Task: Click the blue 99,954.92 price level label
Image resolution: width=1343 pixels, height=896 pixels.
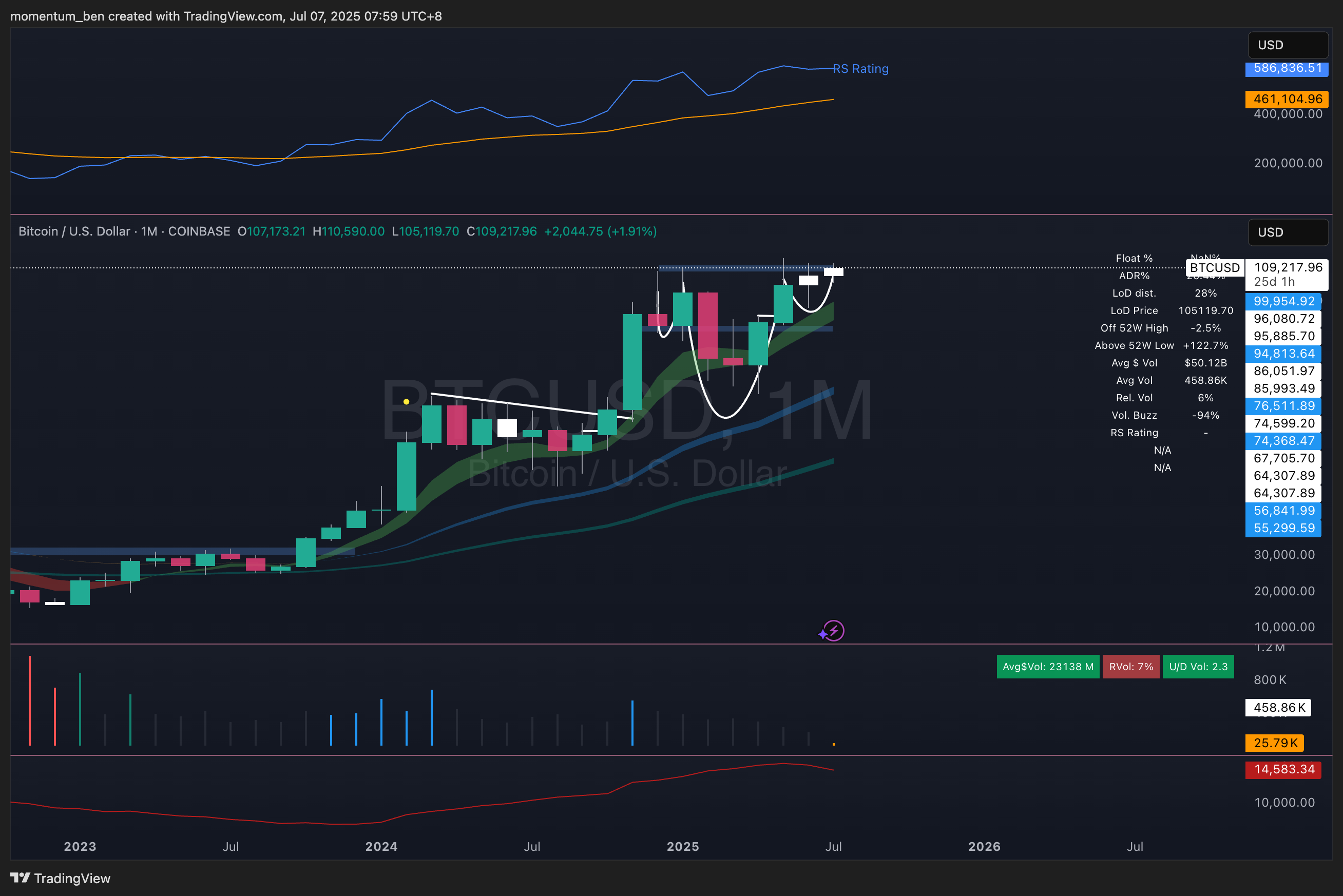Action: pos(1283,301)
